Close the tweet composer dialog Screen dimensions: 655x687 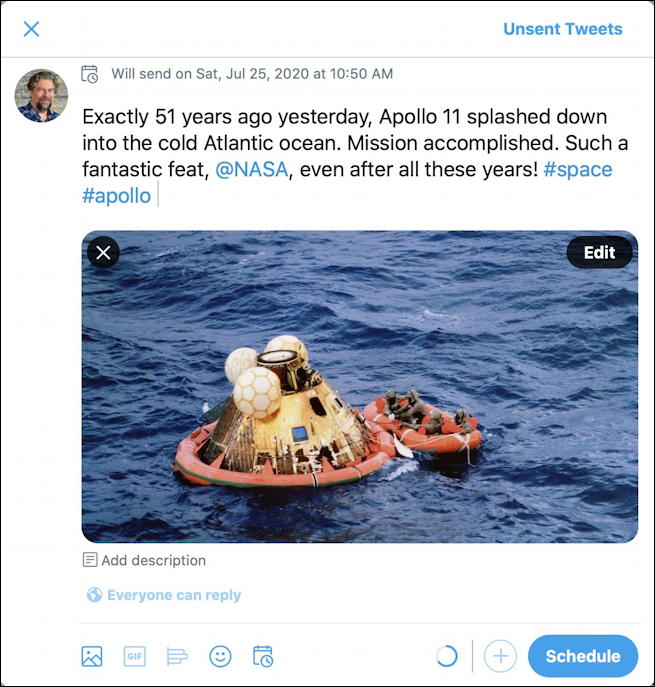(31, 29)
